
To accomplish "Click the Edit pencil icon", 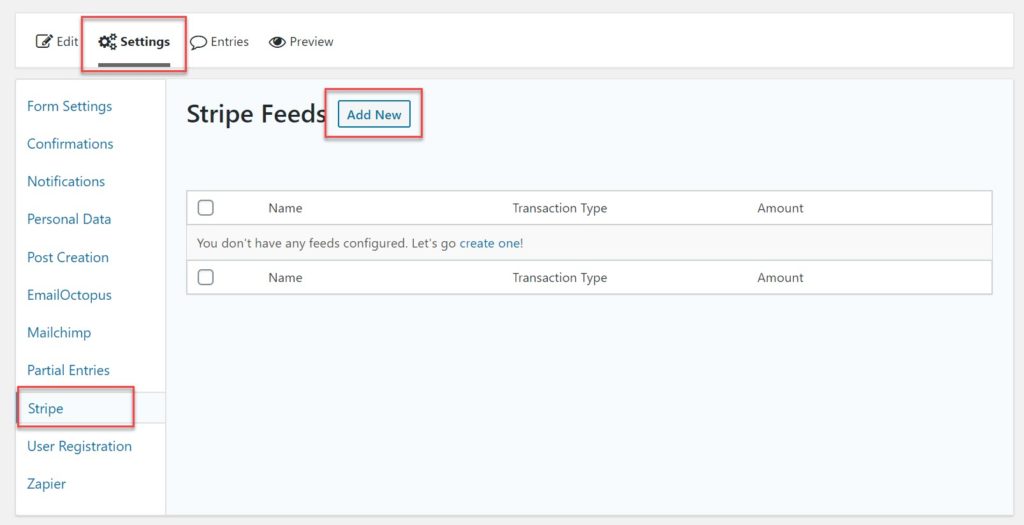I will pyautogui.click(x=43, y=42).
